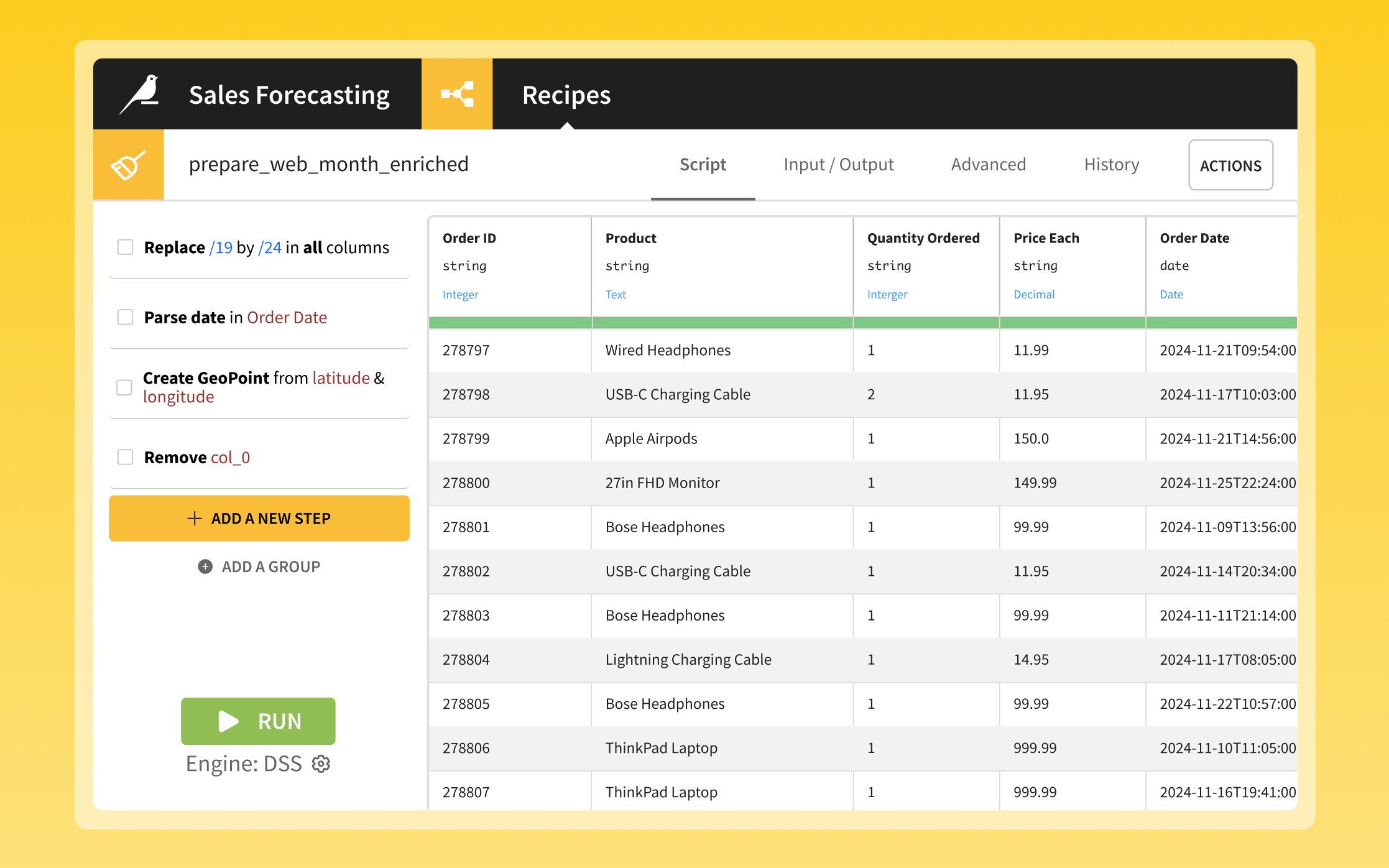Expand Price Each Decimal meaning dropdown
The image size is (1389, 868).
click(1034, 295)
